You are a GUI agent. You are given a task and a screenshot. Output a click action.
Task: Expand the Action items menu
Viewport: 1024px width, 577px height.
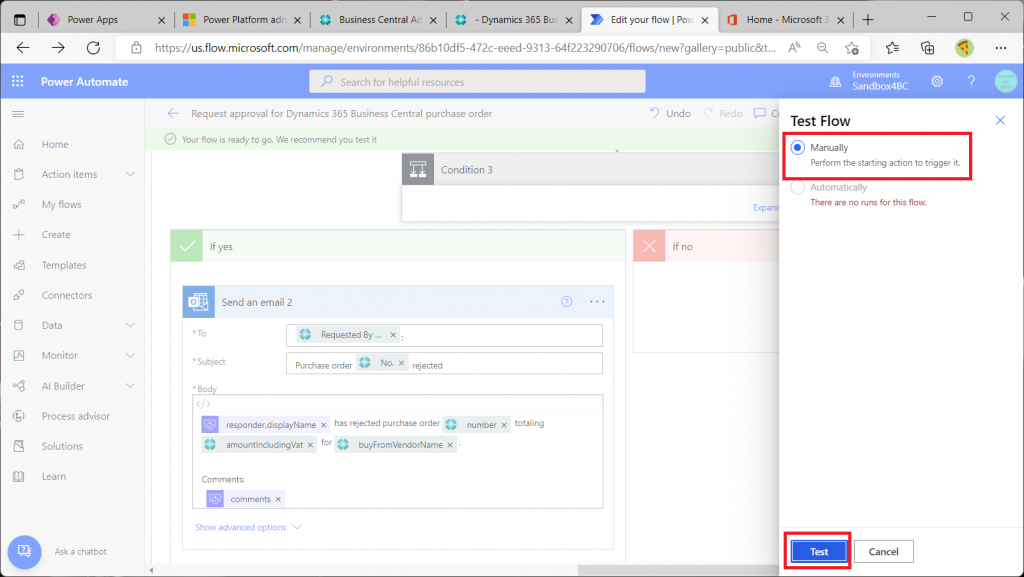tap(130, 174)
